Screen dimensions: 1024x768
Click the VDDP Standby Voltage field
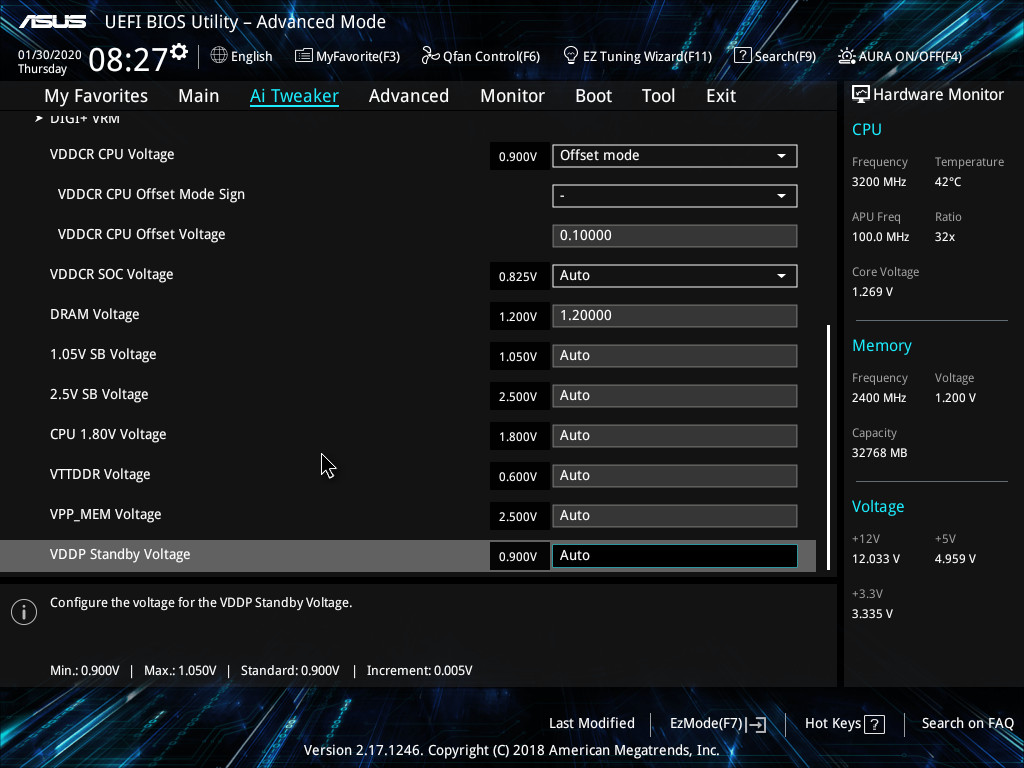coord(675,556)
